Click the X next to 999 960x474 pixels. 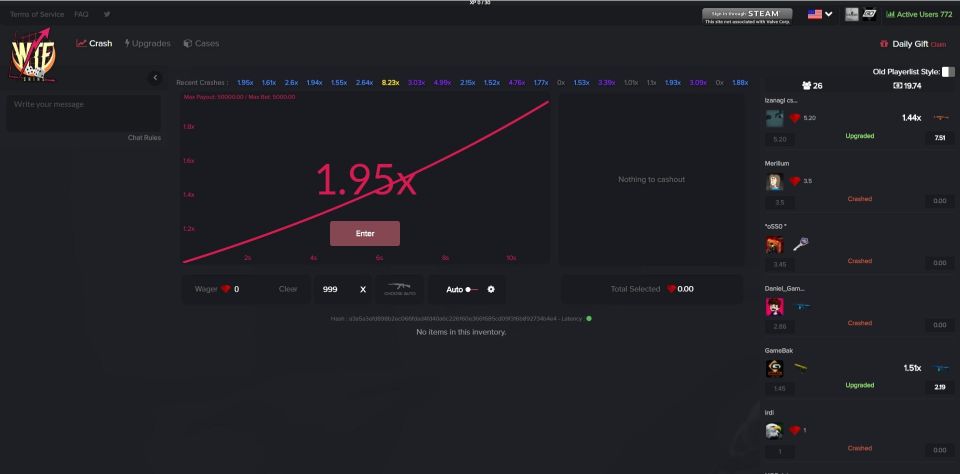363,289
